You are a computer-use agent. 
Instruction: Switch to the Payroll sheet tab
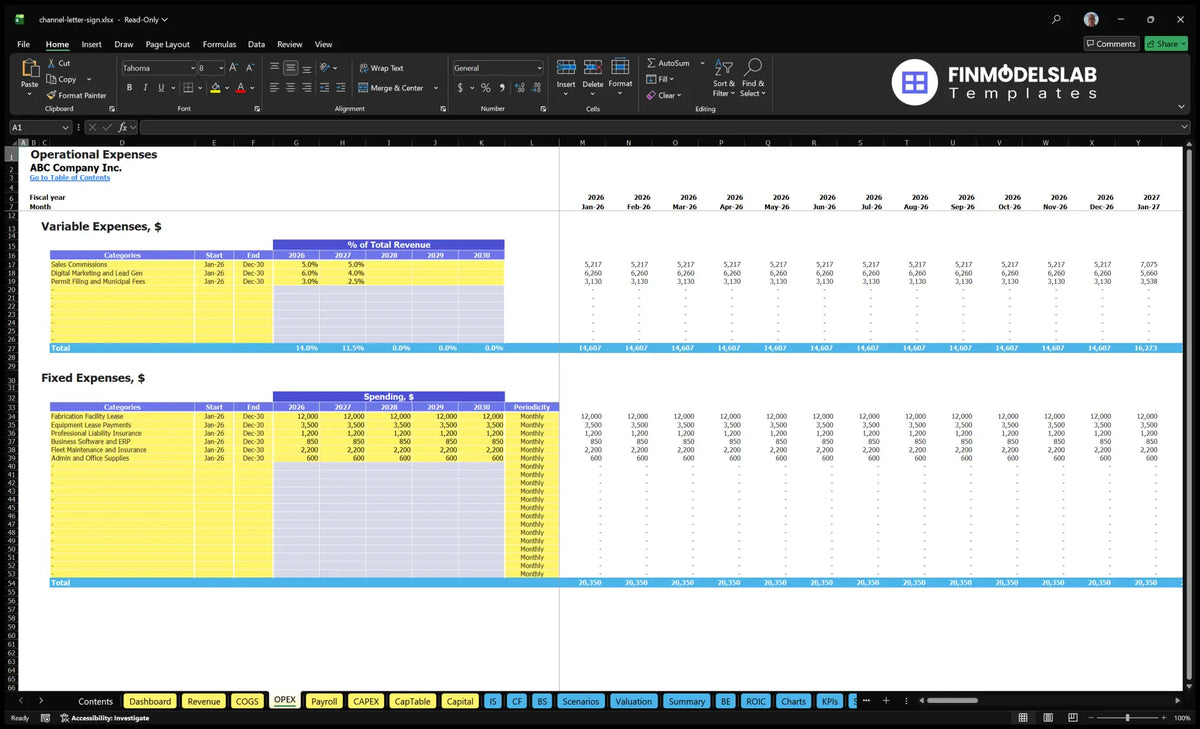point(324,701)
